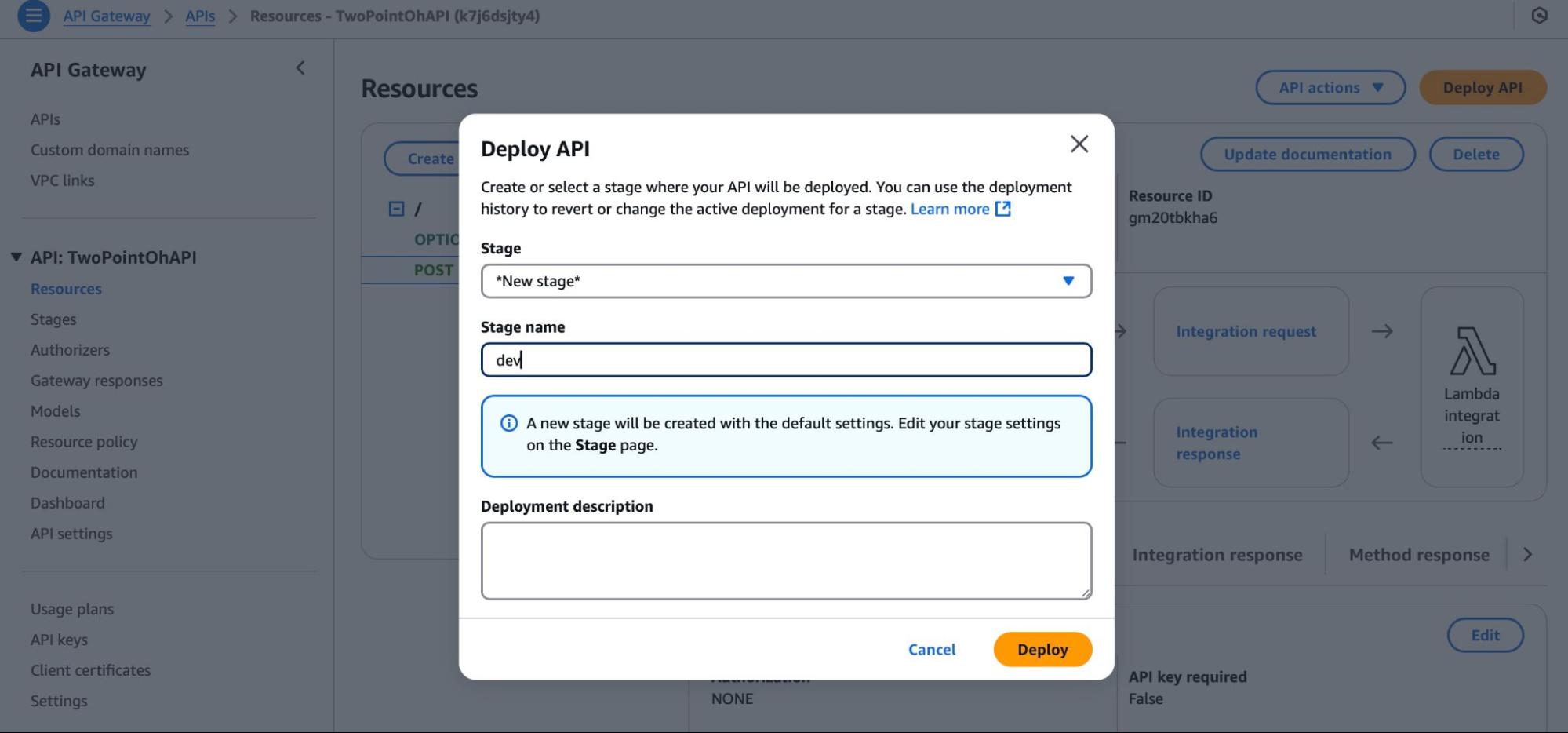Click the Integration response box in the diagram
The height and width of the screenshot is (733, 1568).
(x=1251, y=443)
